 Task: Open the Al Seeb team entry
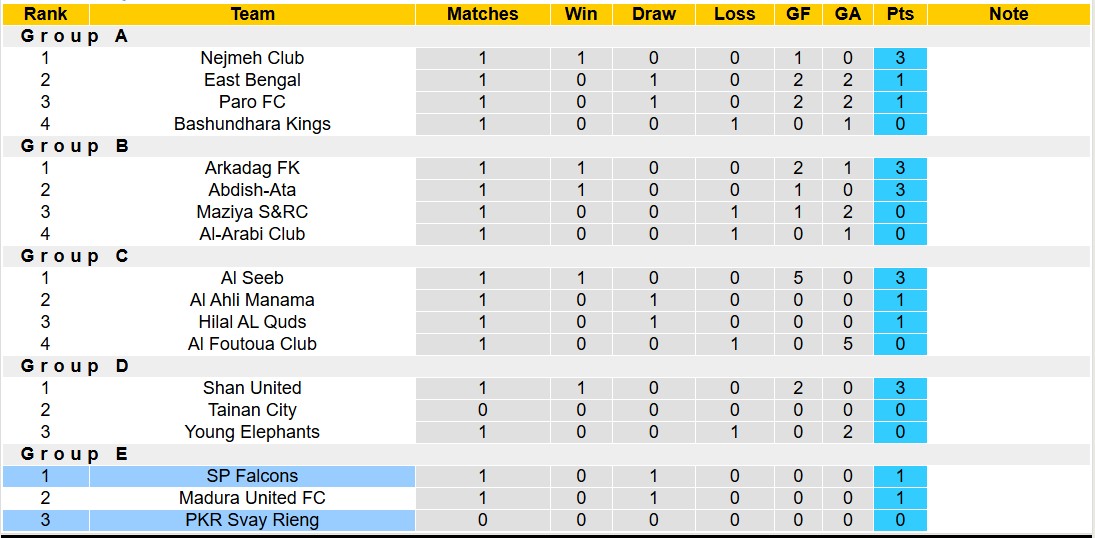252,278
